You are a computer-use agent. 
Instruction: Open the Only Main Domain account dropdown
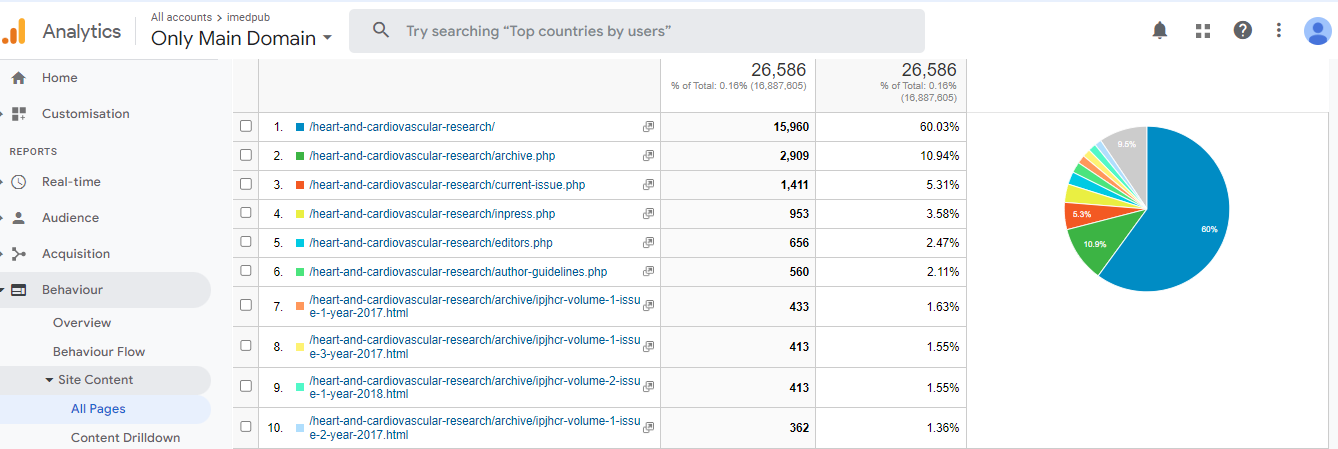click(241, 39)
